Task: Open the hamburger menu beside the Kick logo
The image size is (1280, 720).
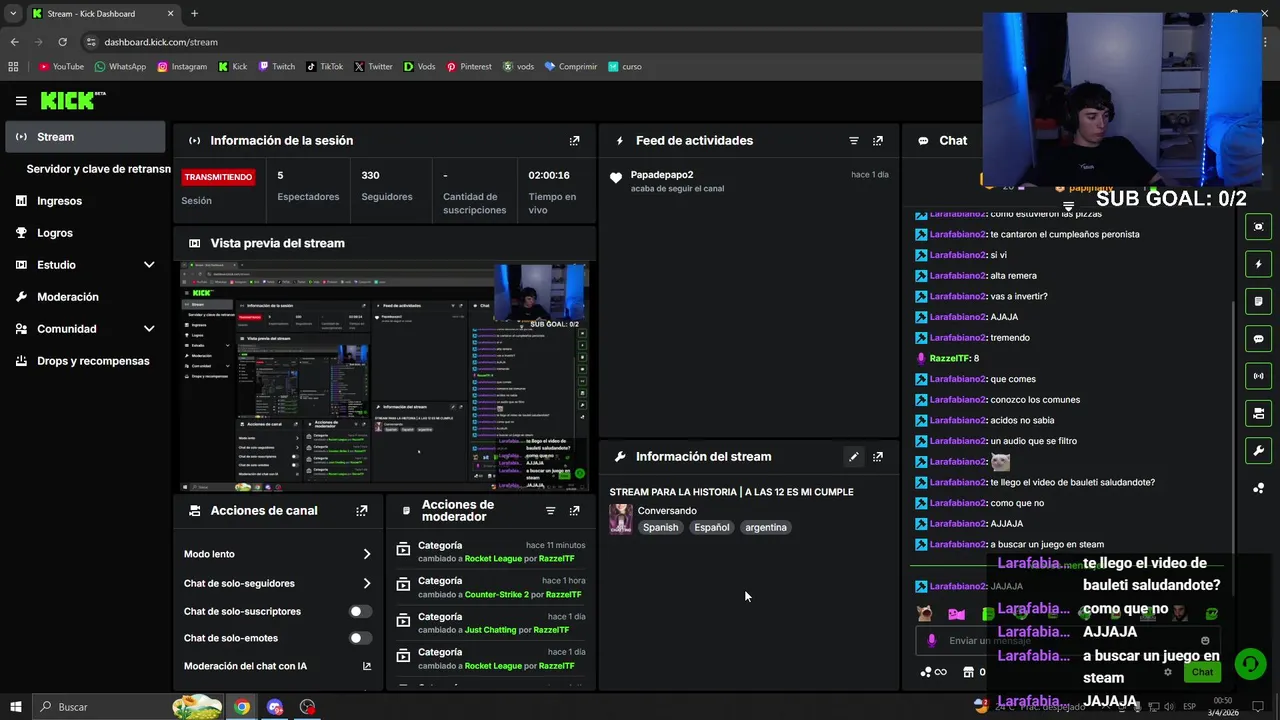Action: click(21, 101)
